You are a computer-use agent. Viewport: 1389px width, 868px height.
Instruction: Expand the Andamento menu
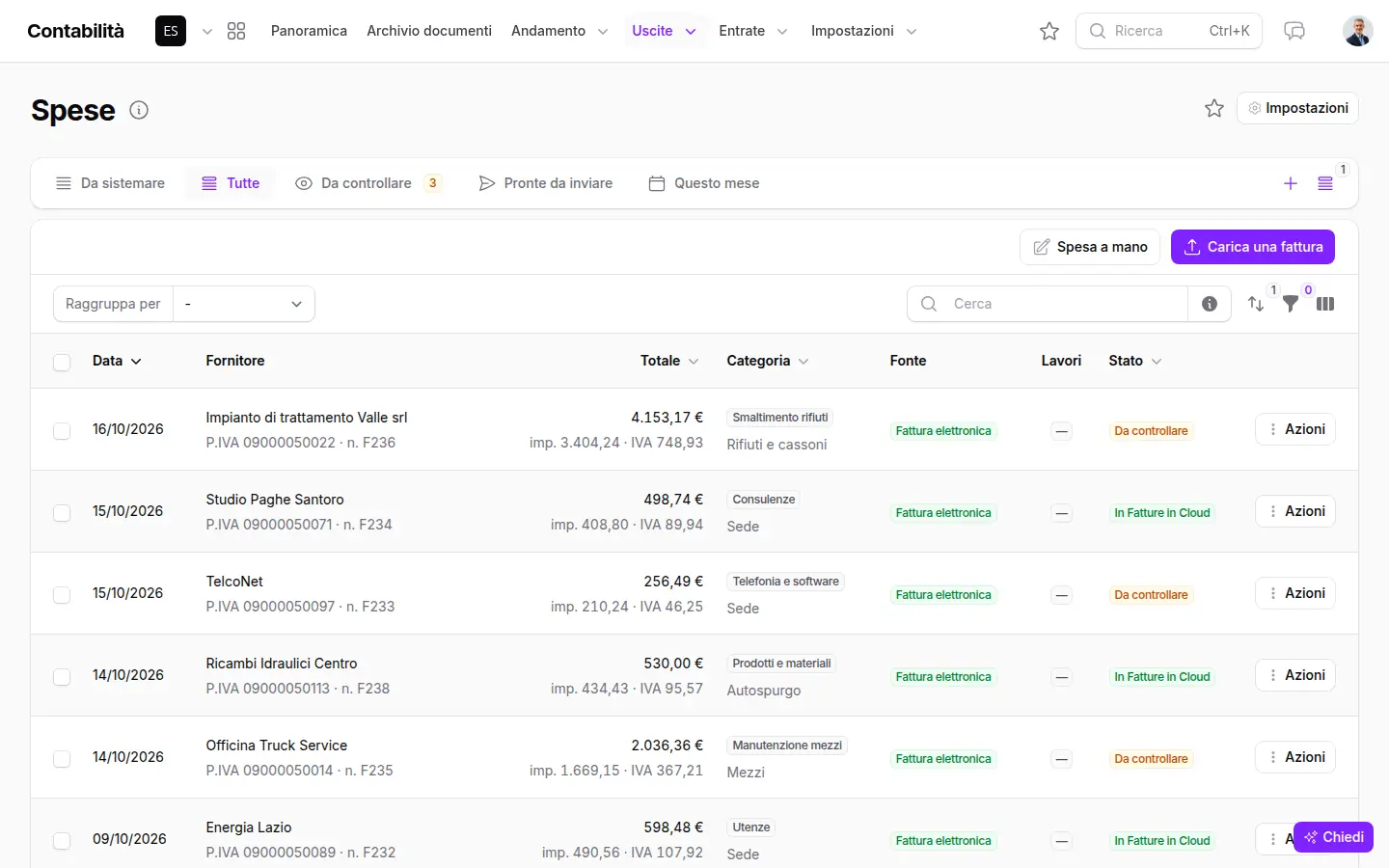pyautogui.click(x=559, y=31)
